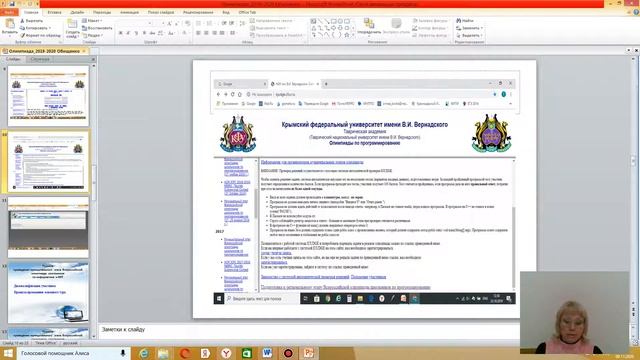Select the blue-sky laptop slide thumbnail
Viewport: 640px width, 360px height.
coord(48,293)
